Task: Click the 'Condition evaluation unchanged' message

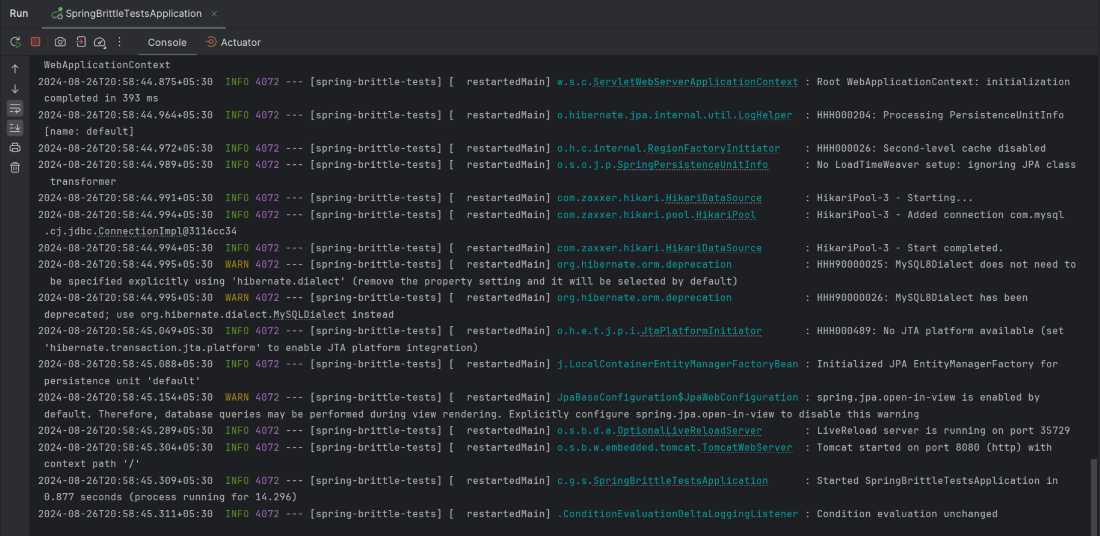Action: [907, 514]
